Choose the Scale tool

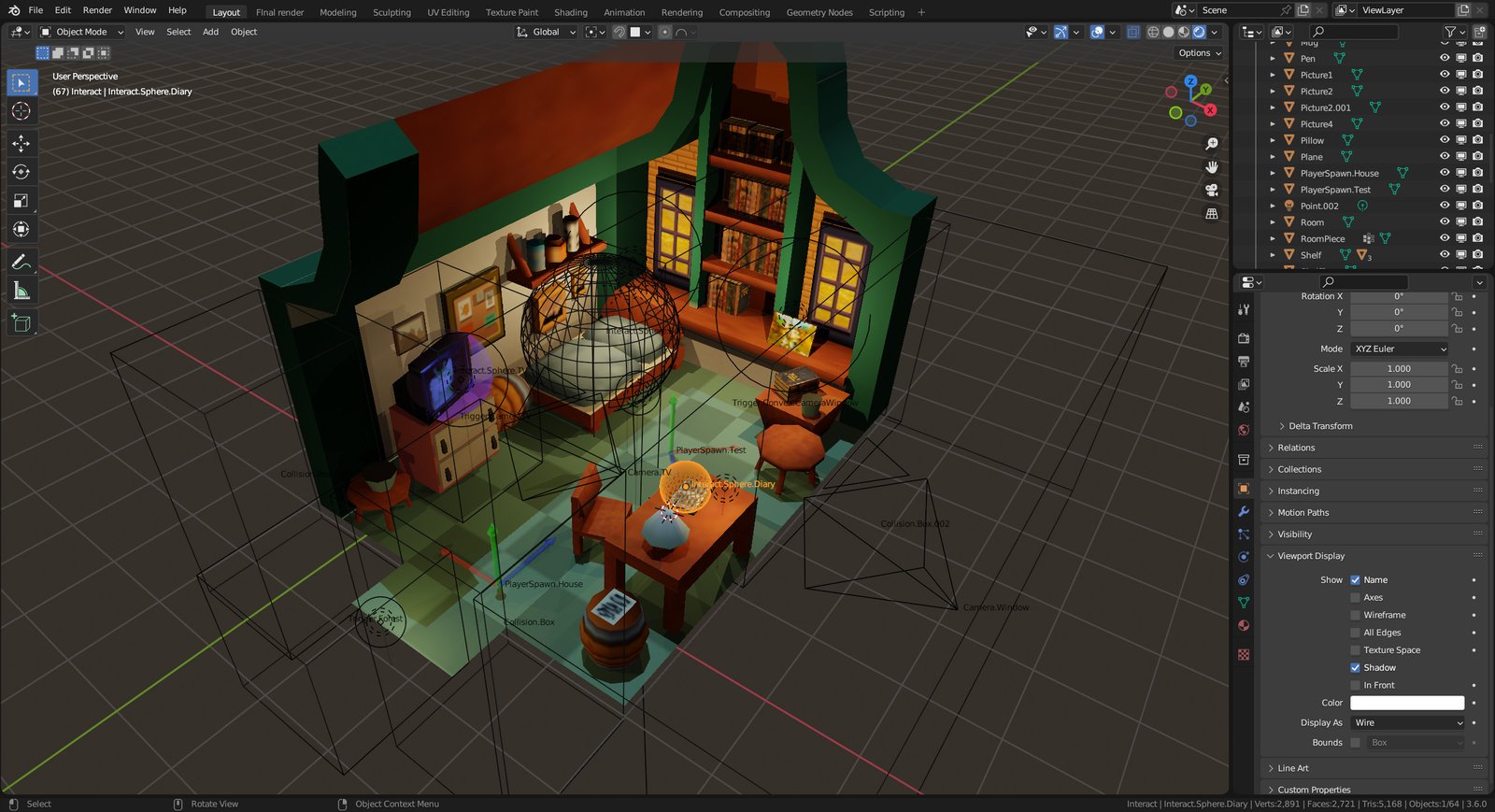click(x=21, y=201)
